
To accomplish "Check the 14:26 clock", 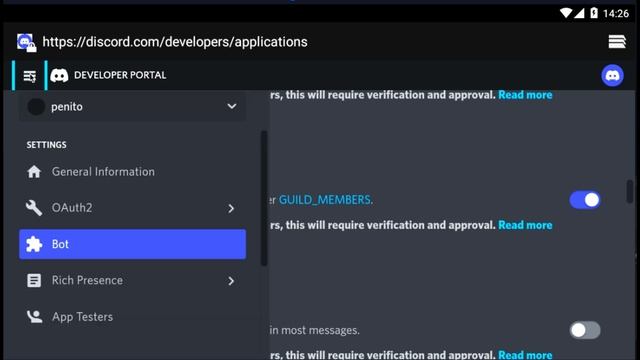I will point(616,13).
